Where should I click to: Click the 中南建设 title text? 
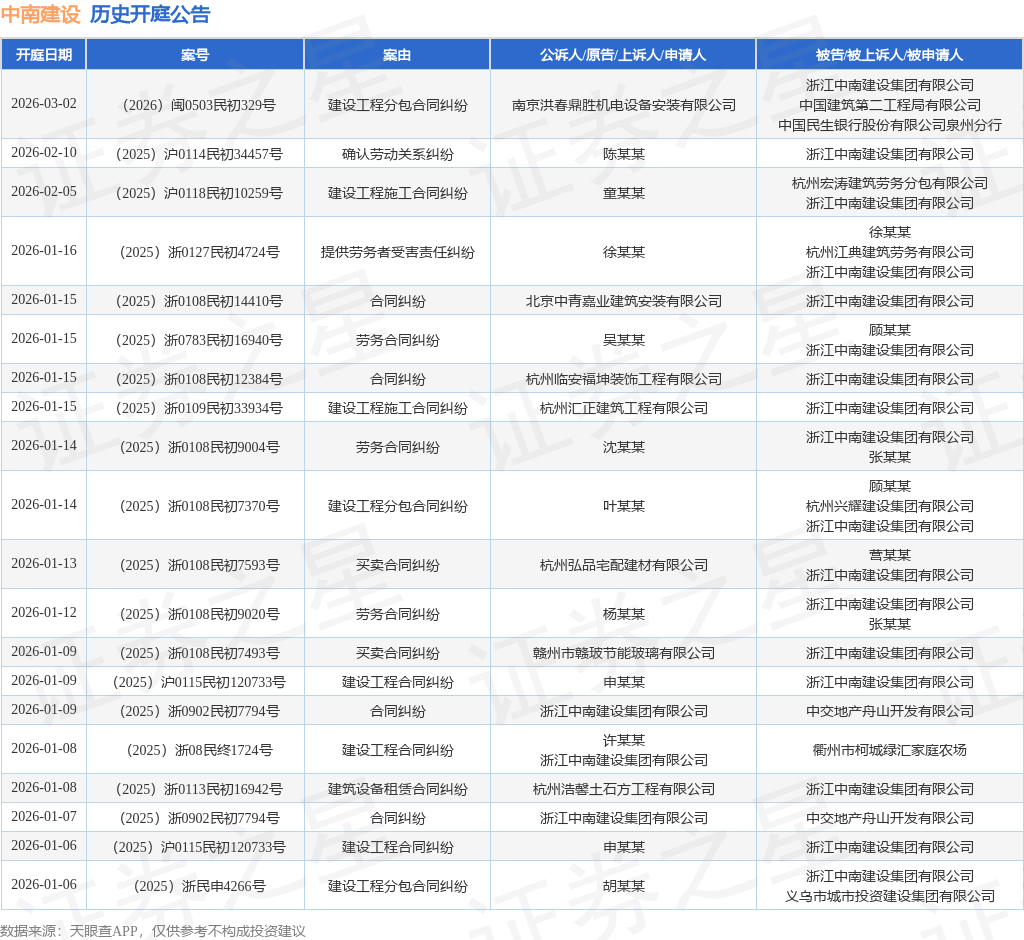(40, 14)
